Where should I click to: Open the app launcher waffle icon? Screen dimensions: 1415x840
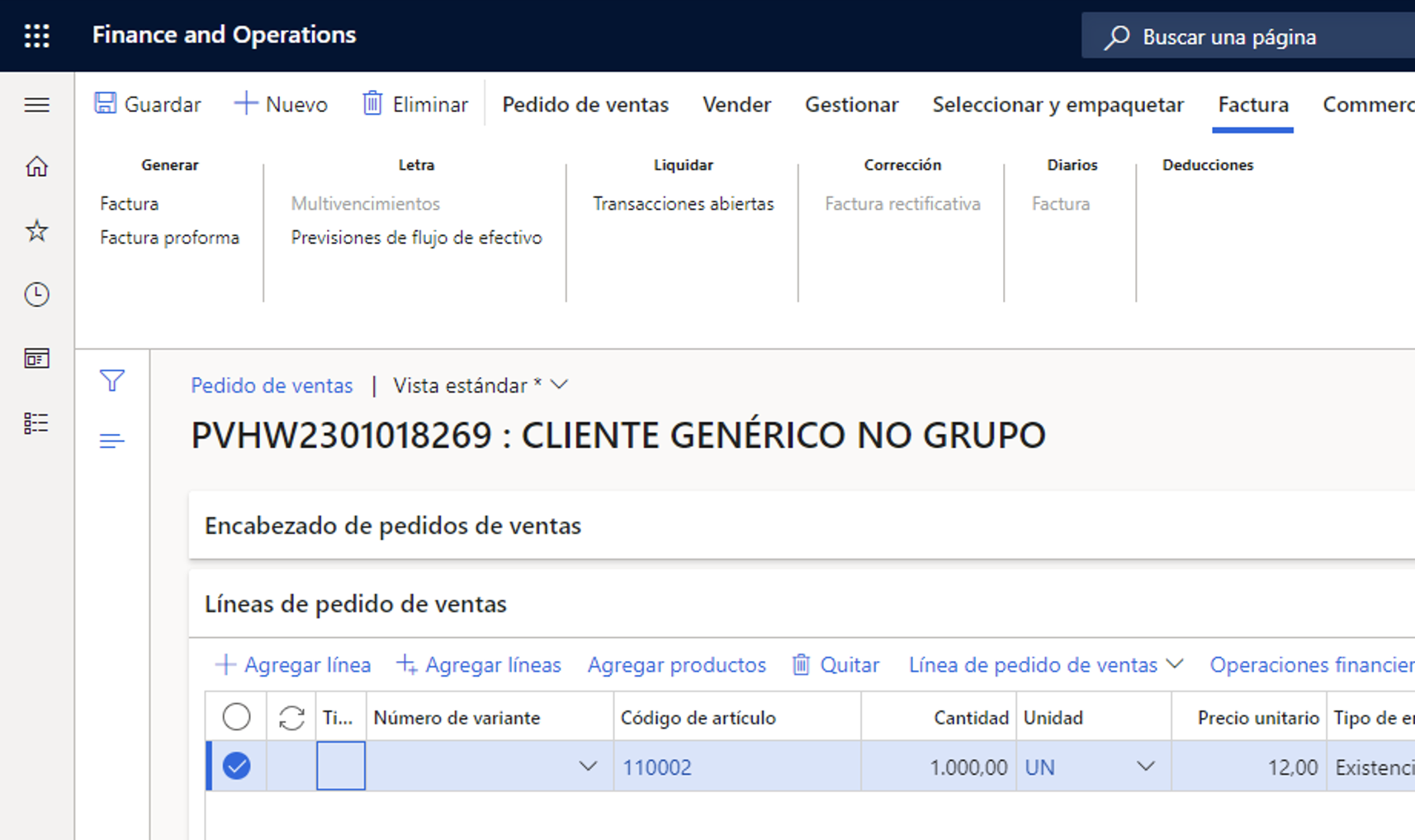[37, 35]
